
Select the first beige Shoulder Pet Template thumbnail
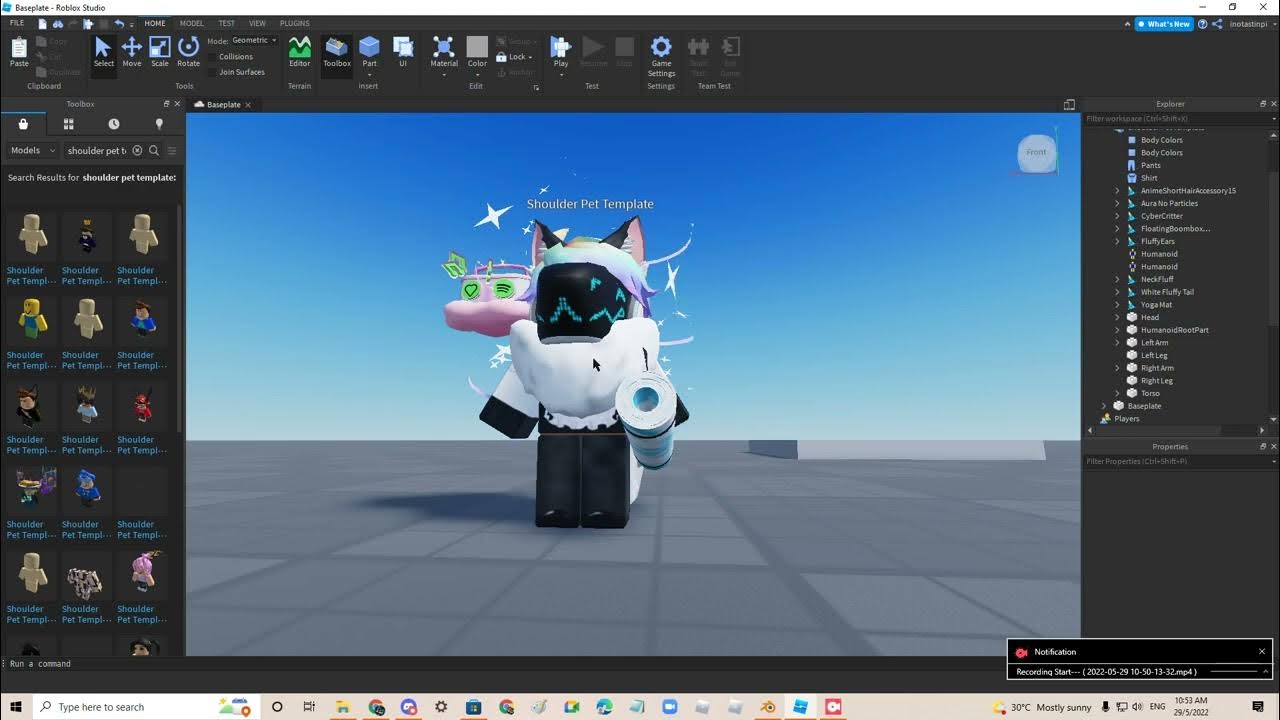pyautogui.click(x=32, y=234)
